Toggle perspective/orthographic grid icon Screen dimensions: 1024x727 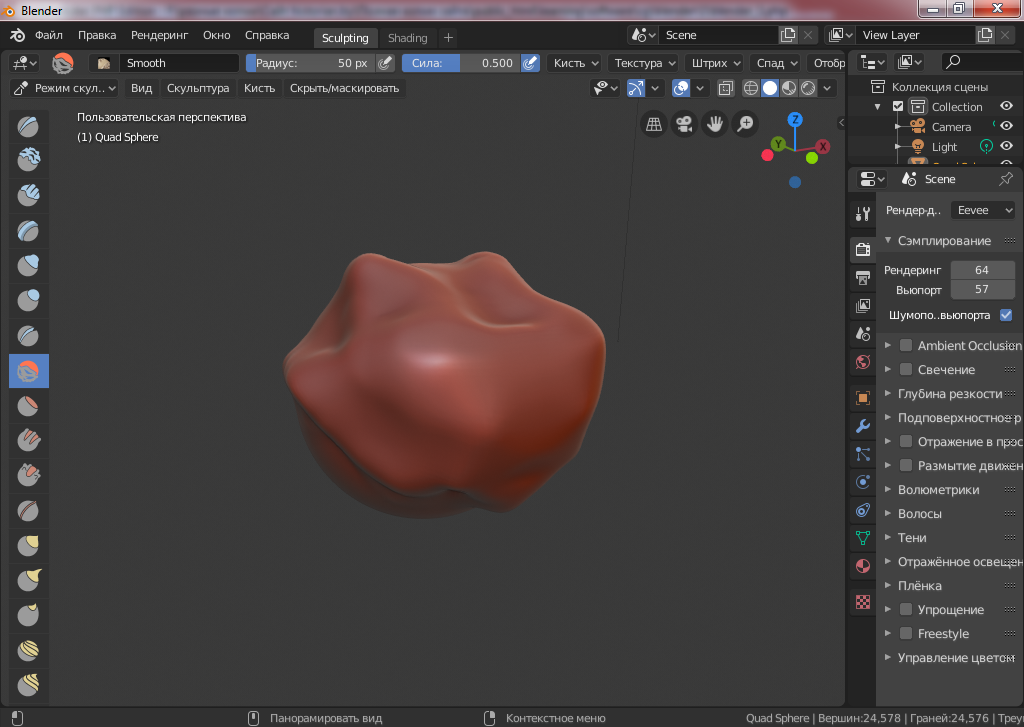[x=654, y=124]
